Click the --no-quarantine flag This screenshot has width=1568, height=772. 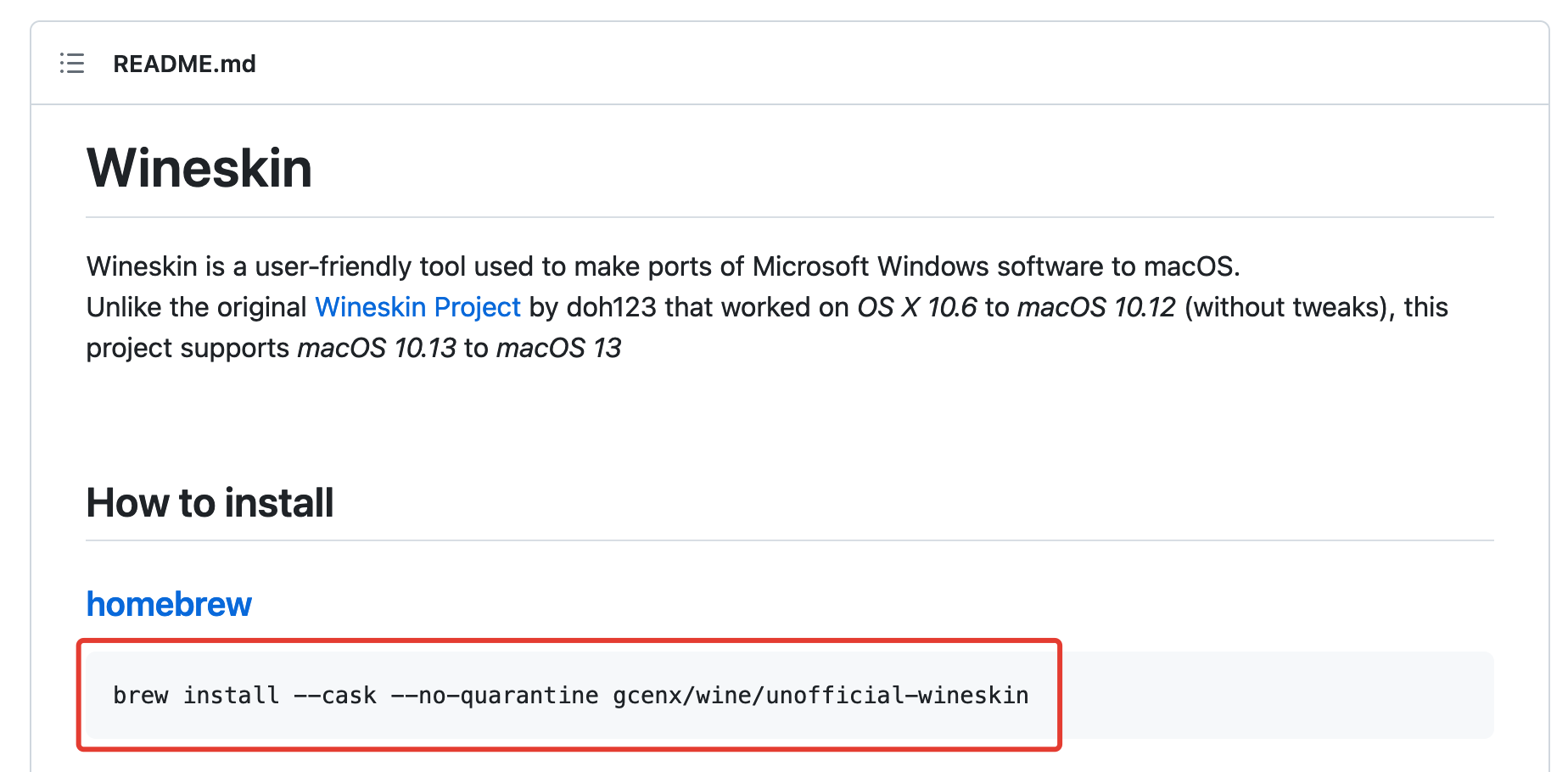[494, 696]
